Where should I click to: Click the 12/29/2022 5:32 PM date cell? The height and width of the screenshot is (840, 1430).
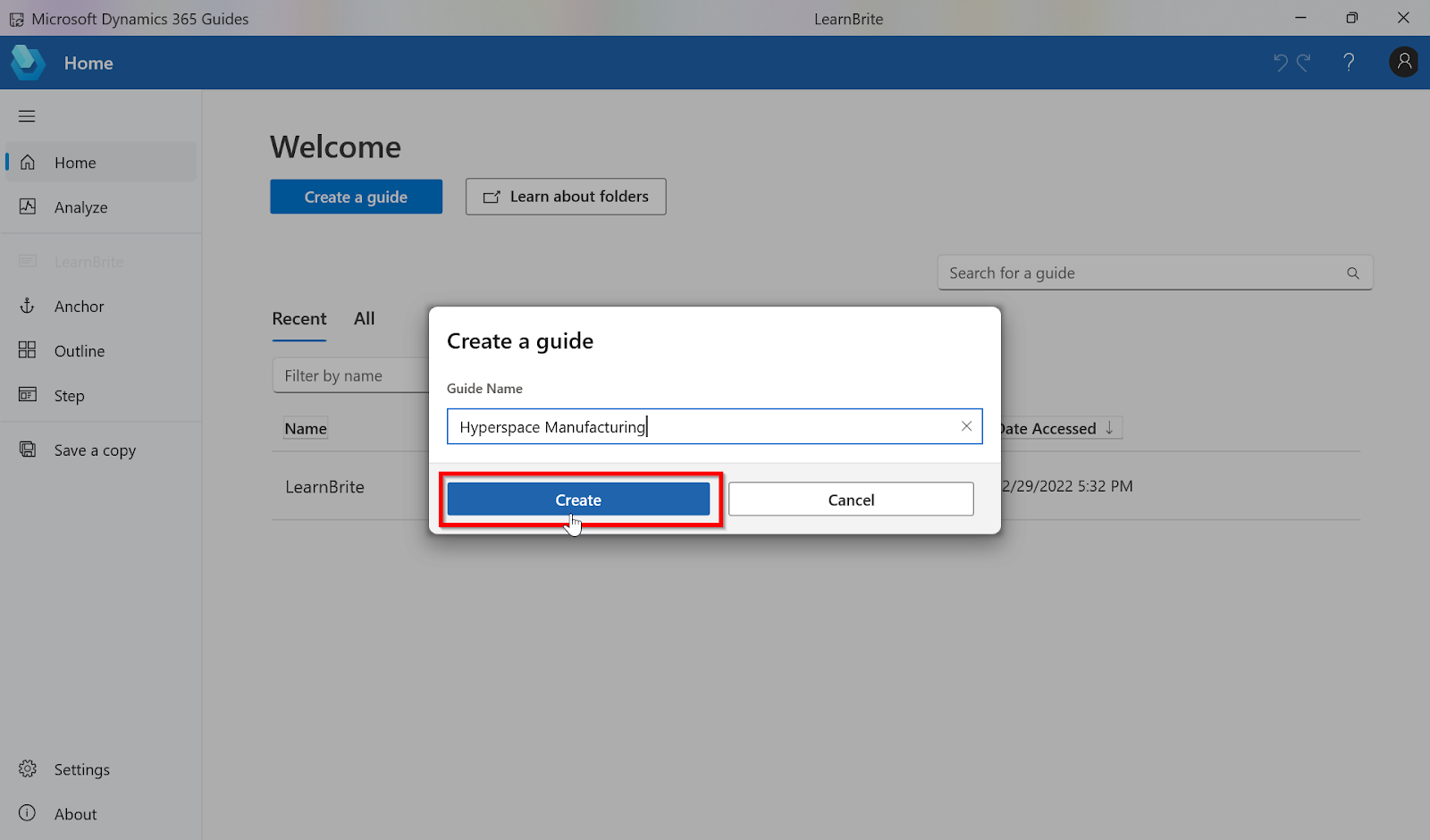click(x=1065, y=486)
